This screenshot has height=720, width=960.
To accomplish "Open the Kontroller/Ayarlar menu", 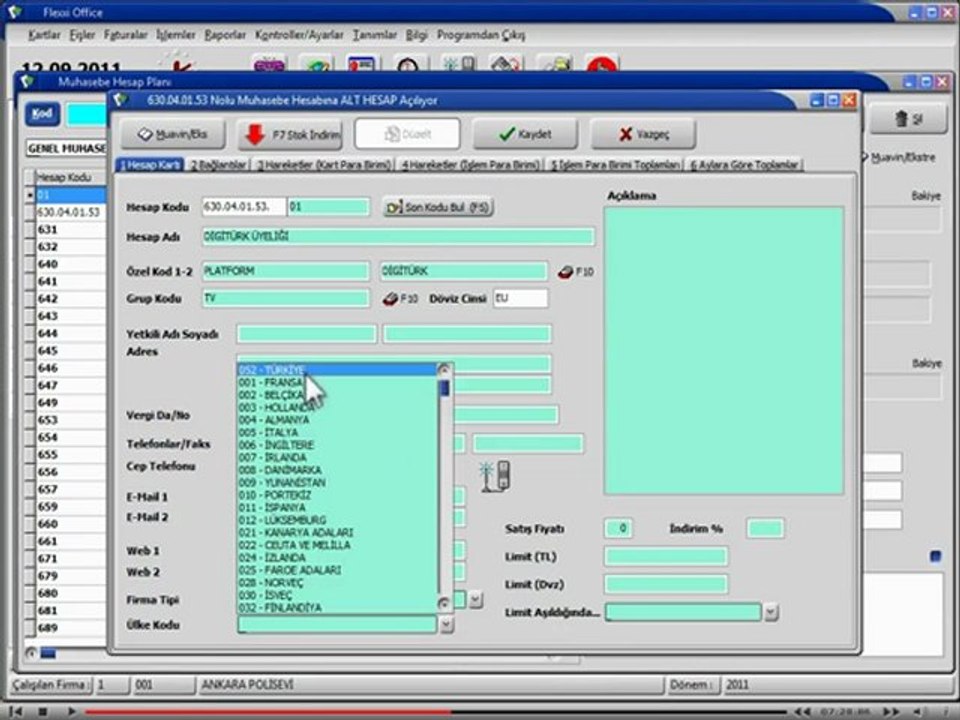I will (x=299, y=35).
